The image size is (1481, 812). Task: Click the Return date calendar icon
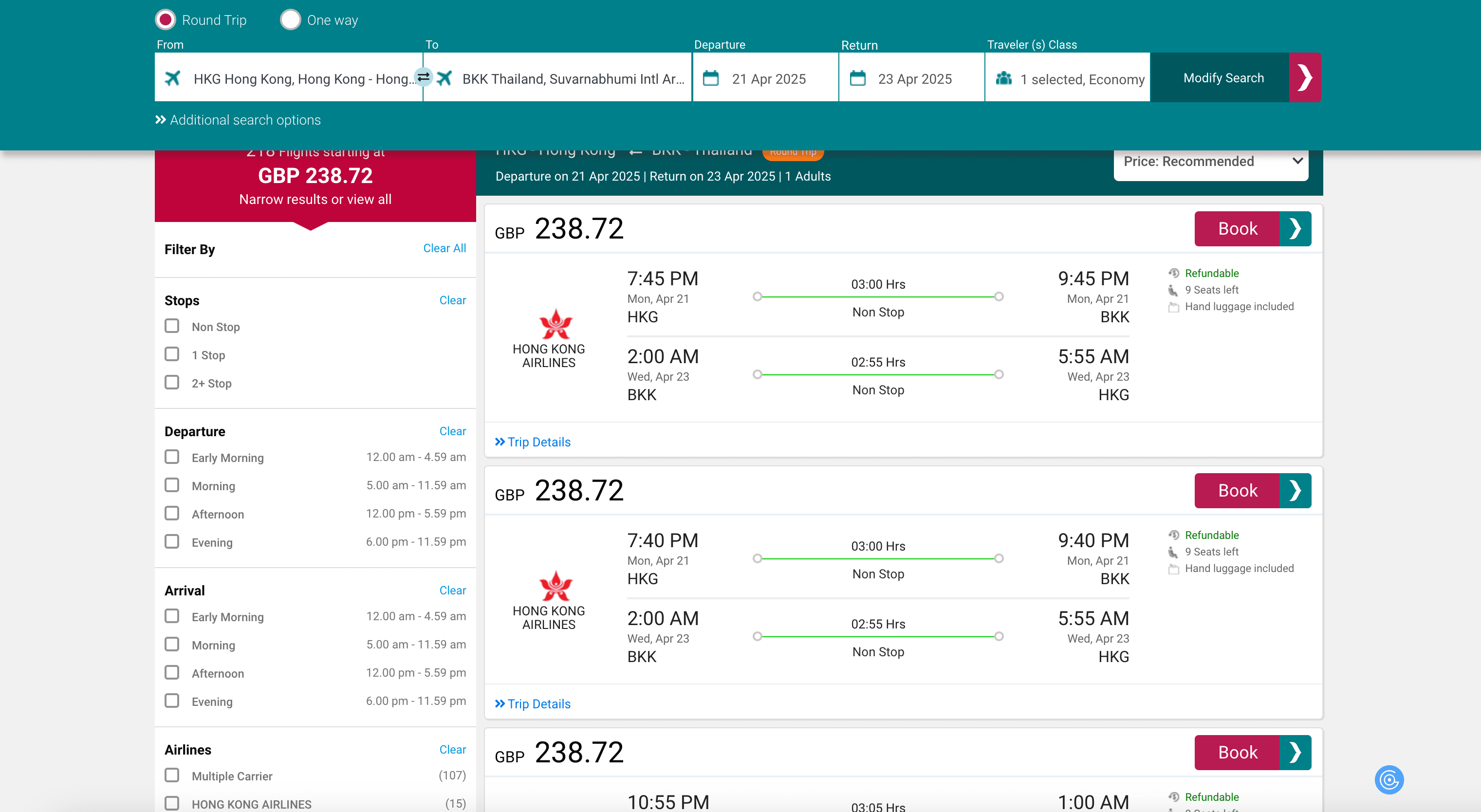point(857,78)
